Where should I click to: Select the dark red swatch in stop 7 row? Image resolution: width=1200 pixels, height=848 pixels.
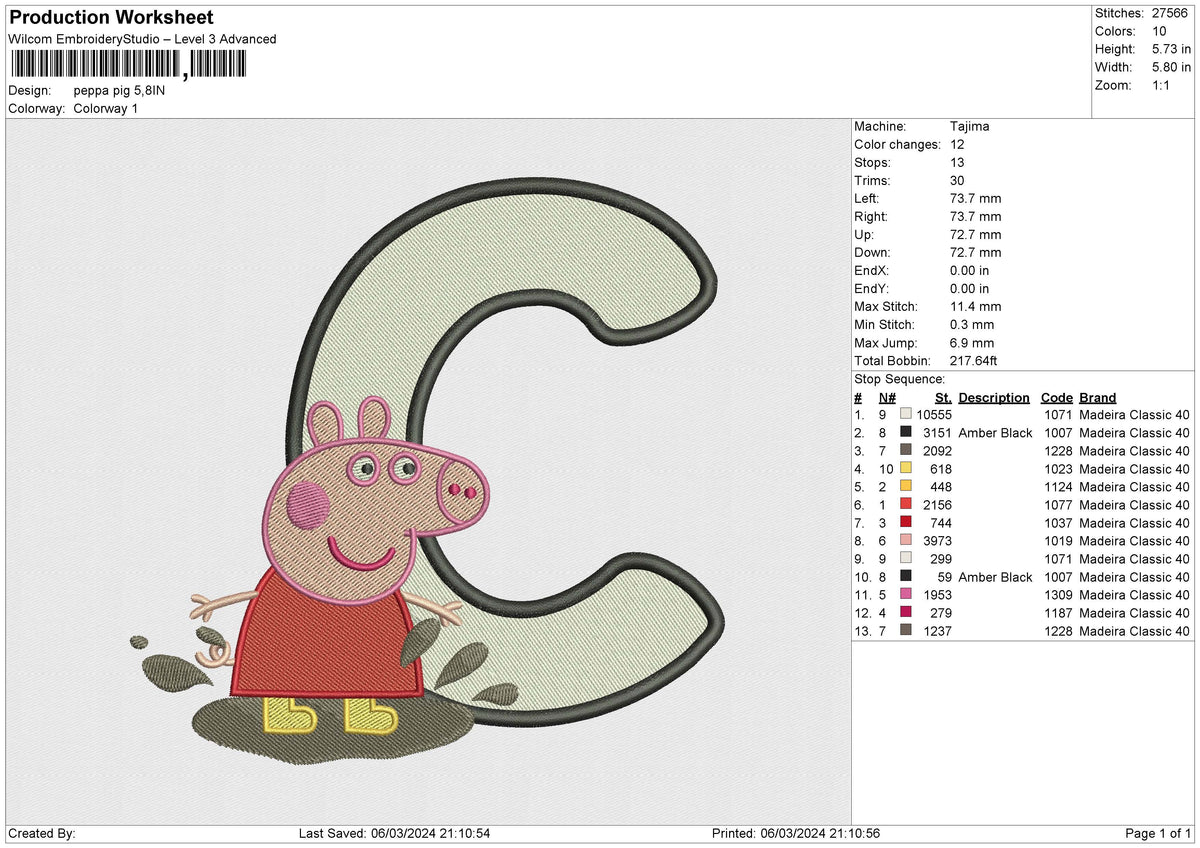click(x=906, y=522)
